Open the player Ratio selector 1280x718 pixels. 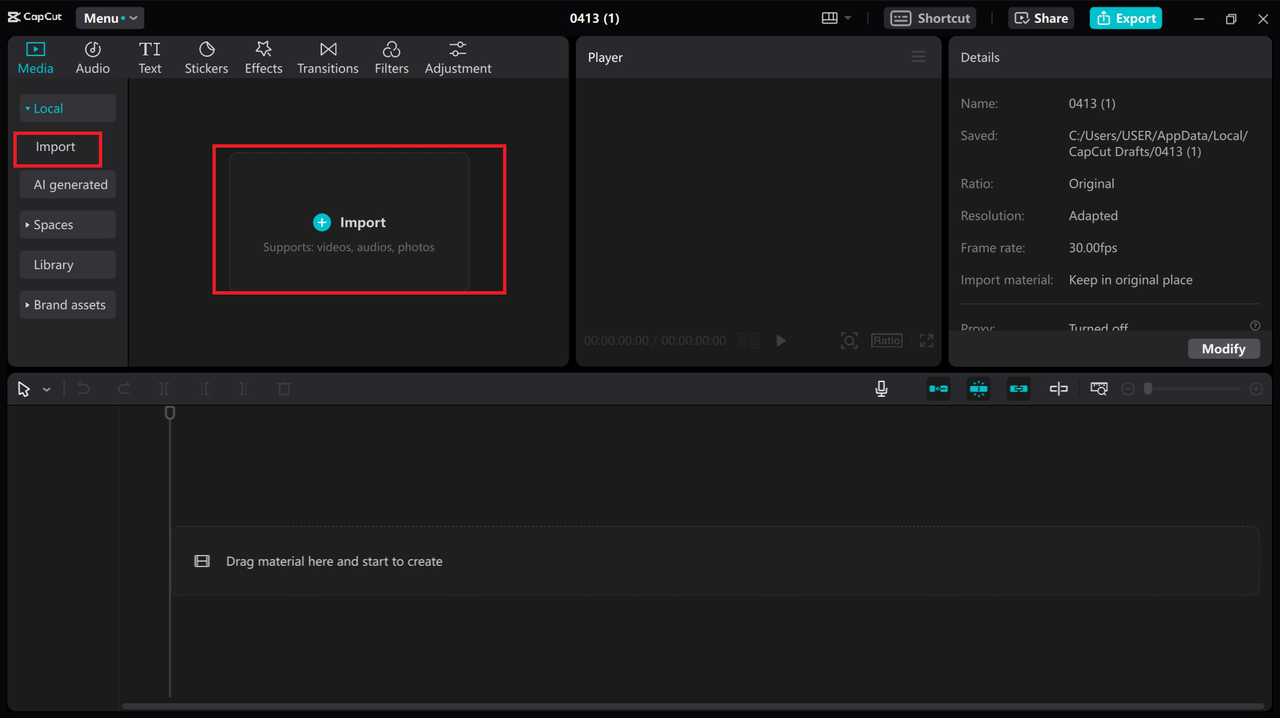(887, 341)
